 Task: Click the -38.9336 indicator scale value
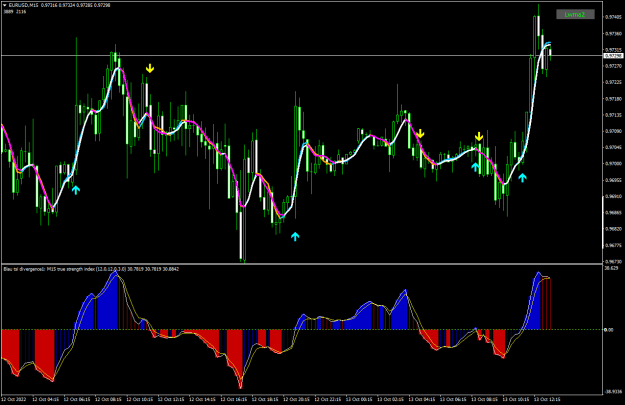pyautogui.click(x=613, y=391)
